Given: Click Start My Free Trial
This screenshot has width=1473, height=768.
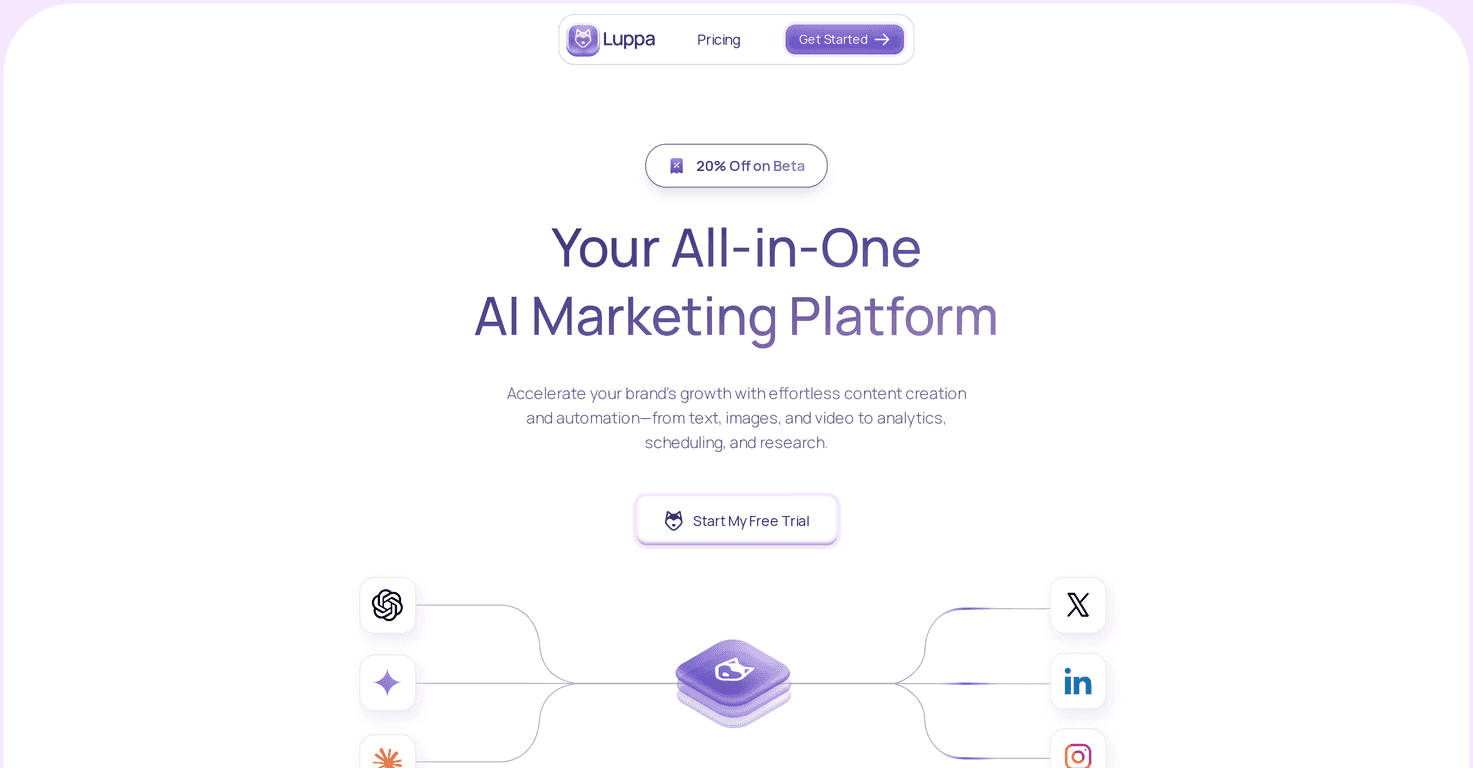Looking at the screenshot, I should pyautogui.click(x=736, y=520).
